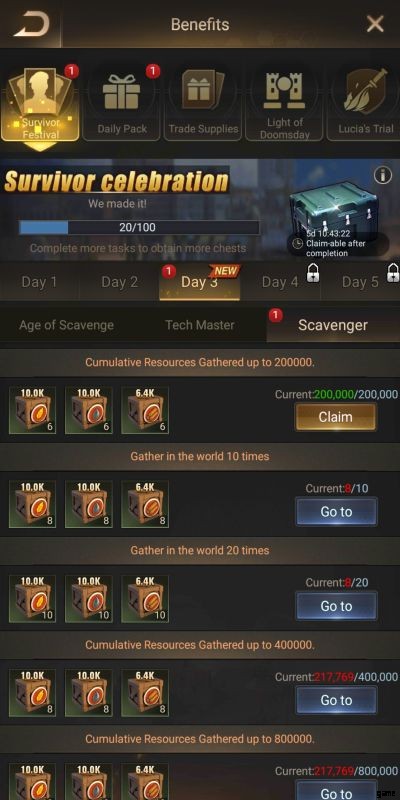Go to the Gather 20 times task
Image resolution: width=400 pixels, height=800 pixels.
336,606
